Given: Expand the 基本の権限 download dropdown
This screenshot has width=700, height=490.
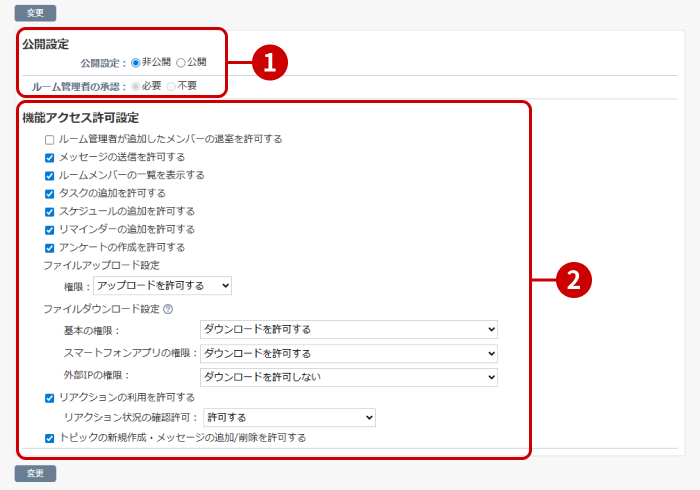Looking at the screenshot, I should (348, 329).
